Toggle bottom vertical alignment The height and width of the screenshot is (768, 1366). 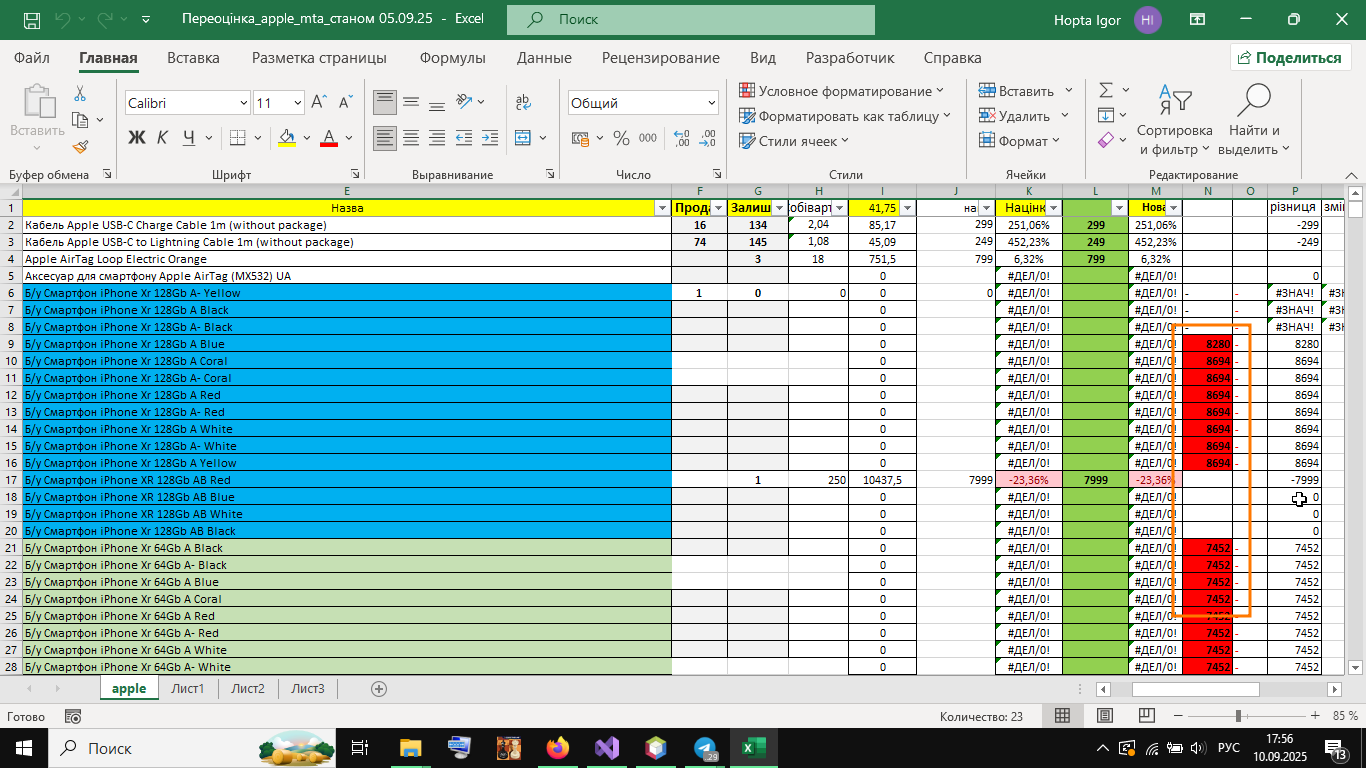(438, 102)
